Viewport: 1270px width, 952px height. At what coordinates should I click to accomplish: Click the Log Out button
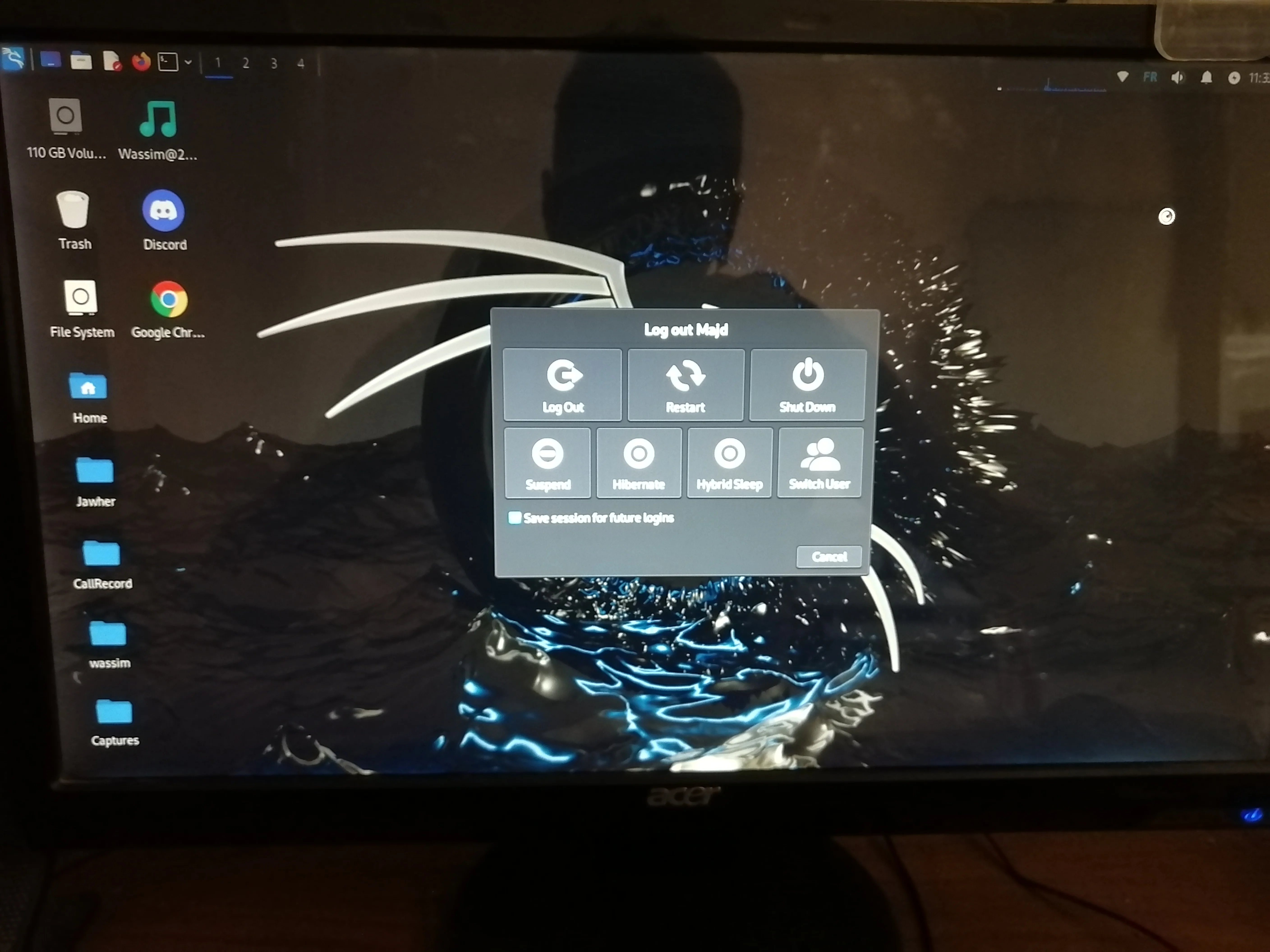(563, 384)
